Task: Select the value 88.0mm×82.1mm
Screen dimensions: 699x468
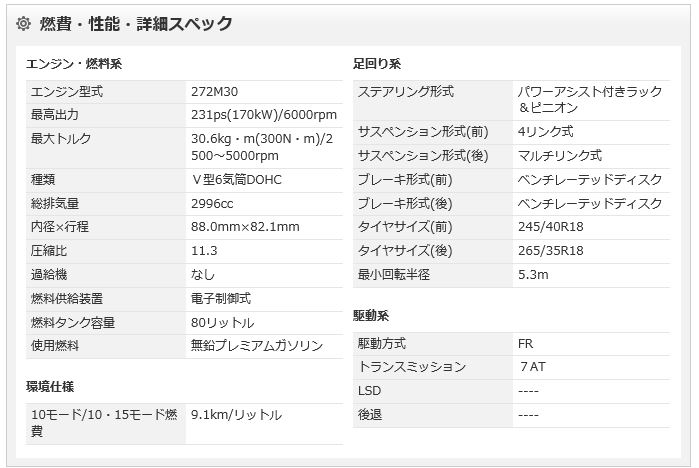Action: coord(245,226)
